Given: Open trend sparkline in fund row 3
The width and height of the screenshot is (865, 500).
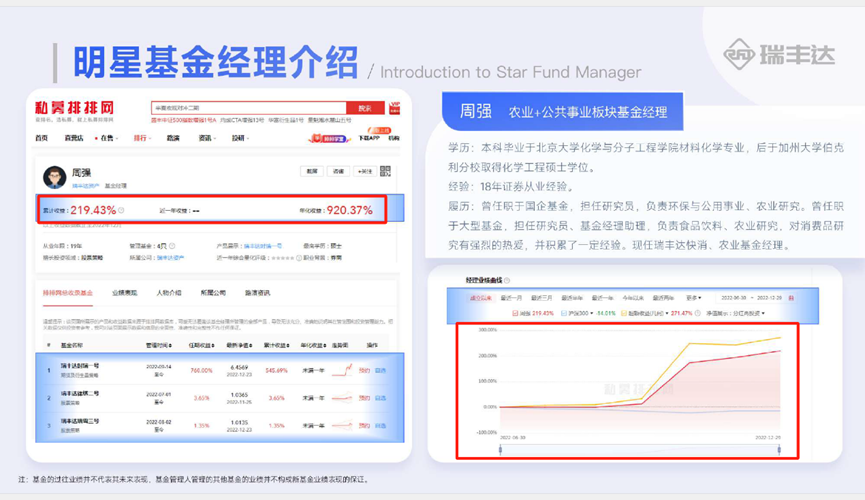Looking at the screenshot, I should 342,425.
